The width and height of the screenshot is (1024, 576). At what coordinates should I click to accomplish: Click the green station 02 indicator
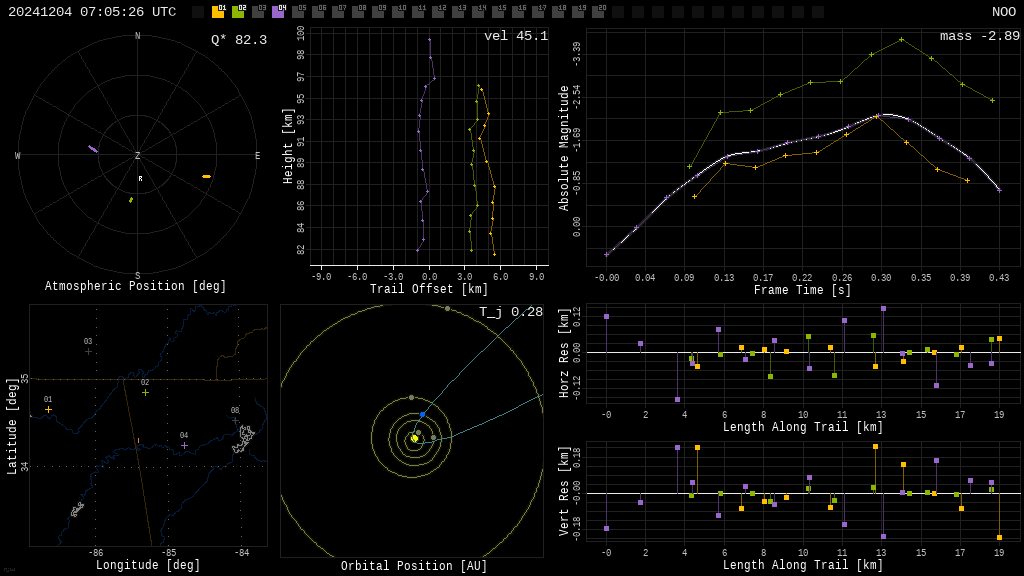coord(238,12)
